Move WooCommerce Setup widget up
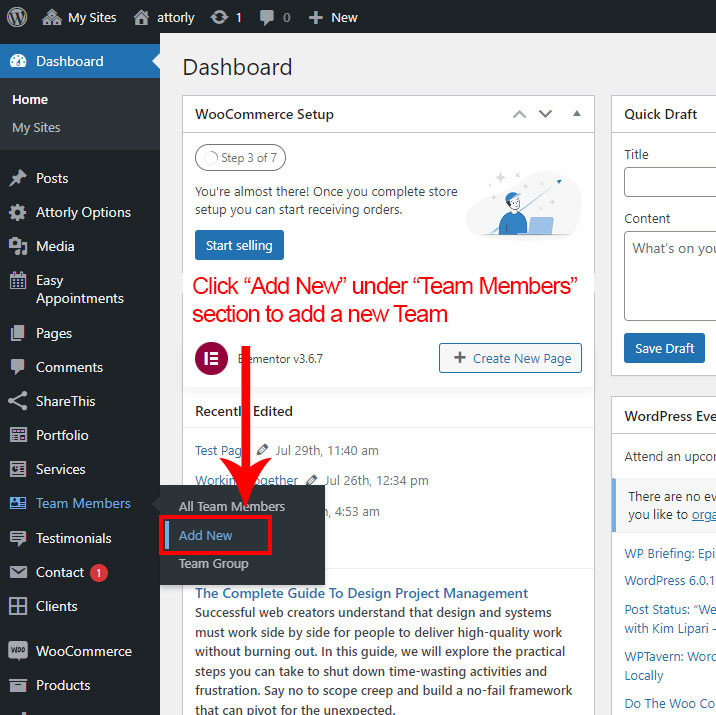This screenshot has height=715, width=716. pyautogui.click(x=519, y=114)
